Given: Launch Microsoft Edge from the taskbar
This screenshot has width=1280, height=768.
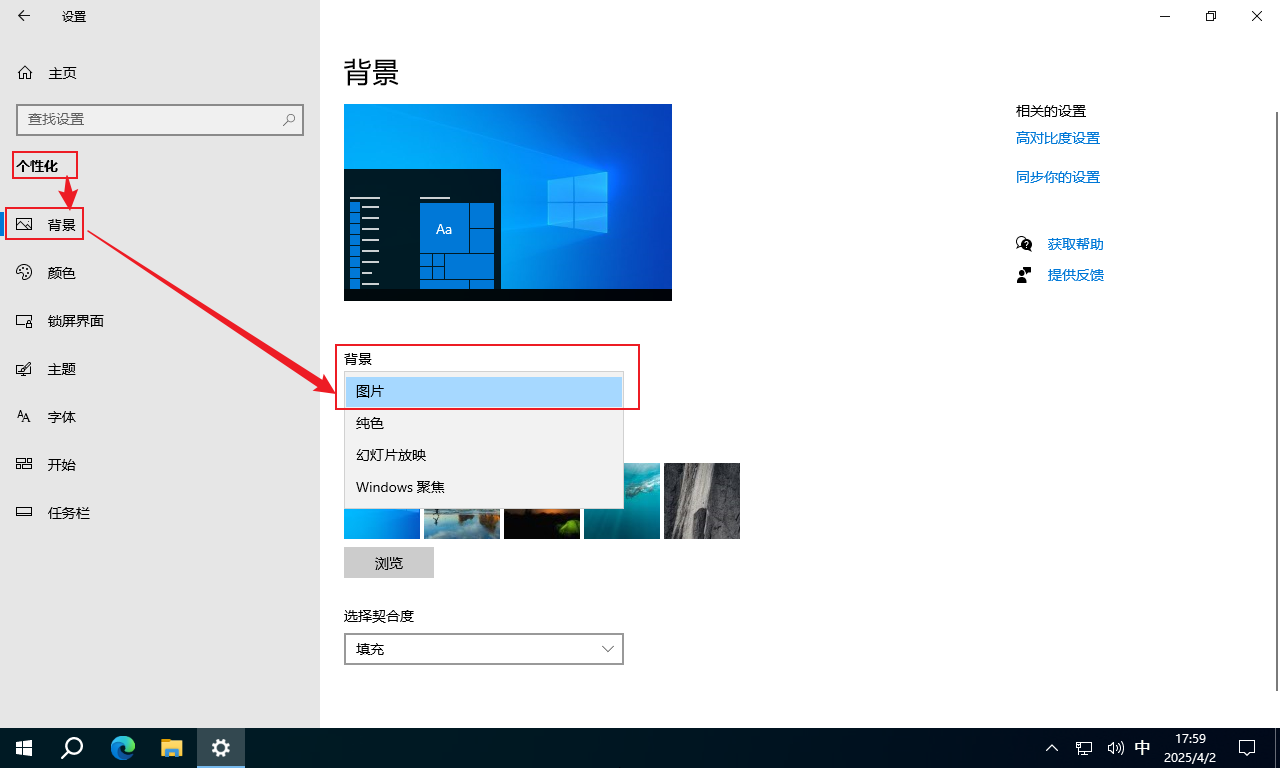Looking at the screenshot, I should click(x=123, y=748).
